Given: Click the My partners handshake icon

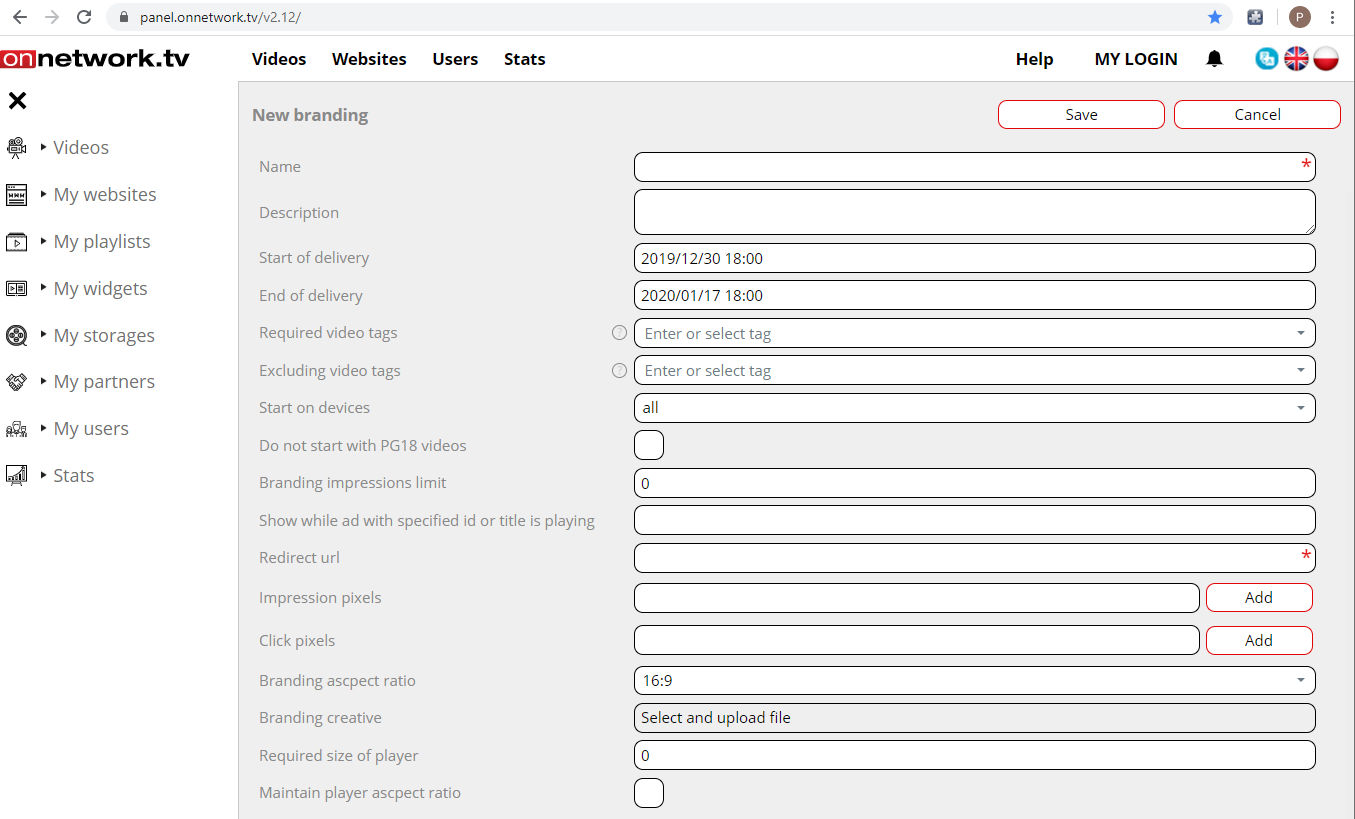Looking at the screenshot, I should click(16, 382).
